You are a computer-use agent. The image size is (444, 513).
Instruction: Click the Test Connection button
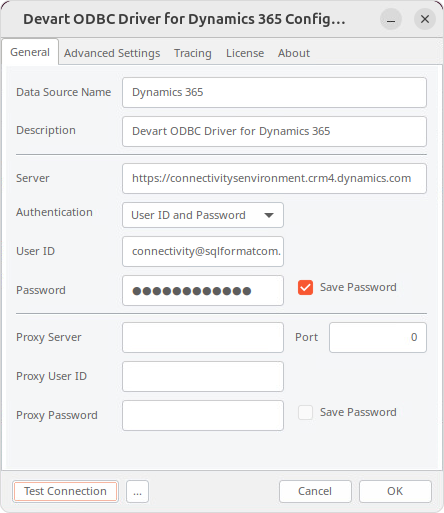[x=65, y=491]
